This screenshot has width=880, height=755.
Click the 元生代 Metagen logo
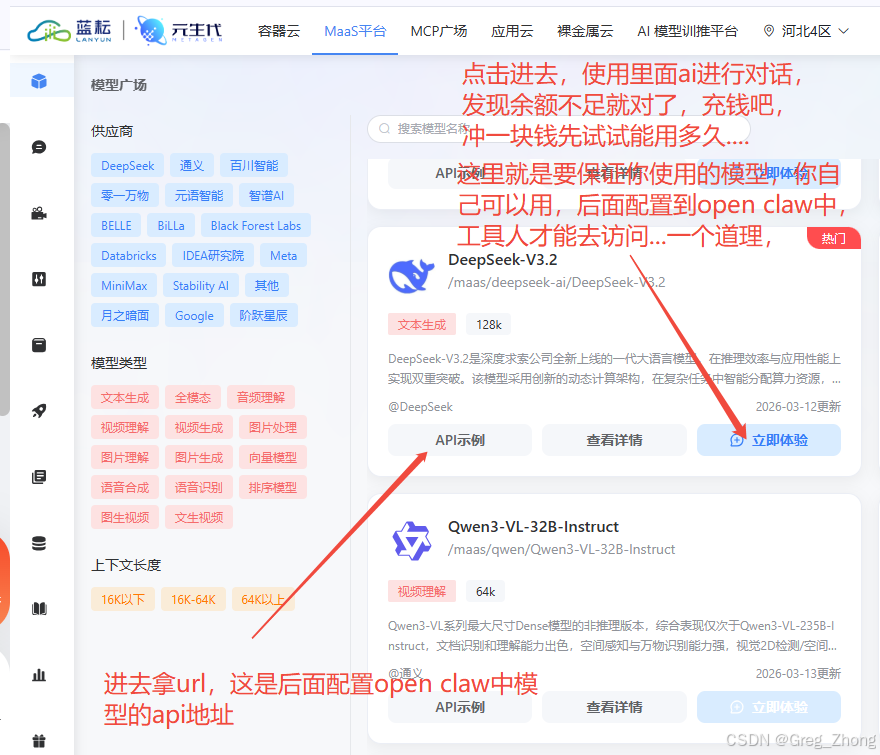click(x=178, y=31)
